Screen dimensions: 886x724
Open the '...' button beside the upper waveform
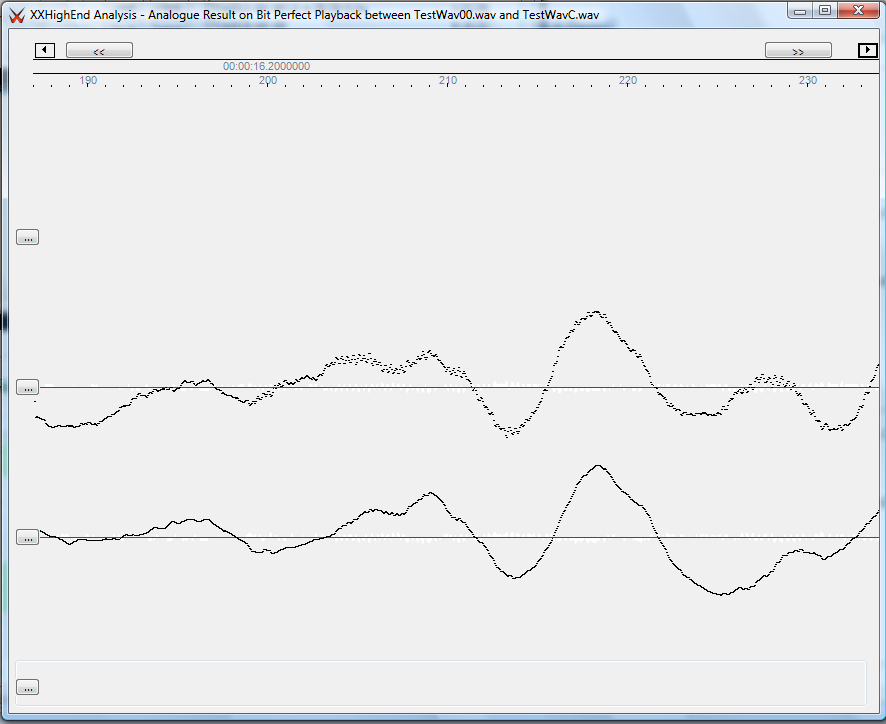[27, 388]
